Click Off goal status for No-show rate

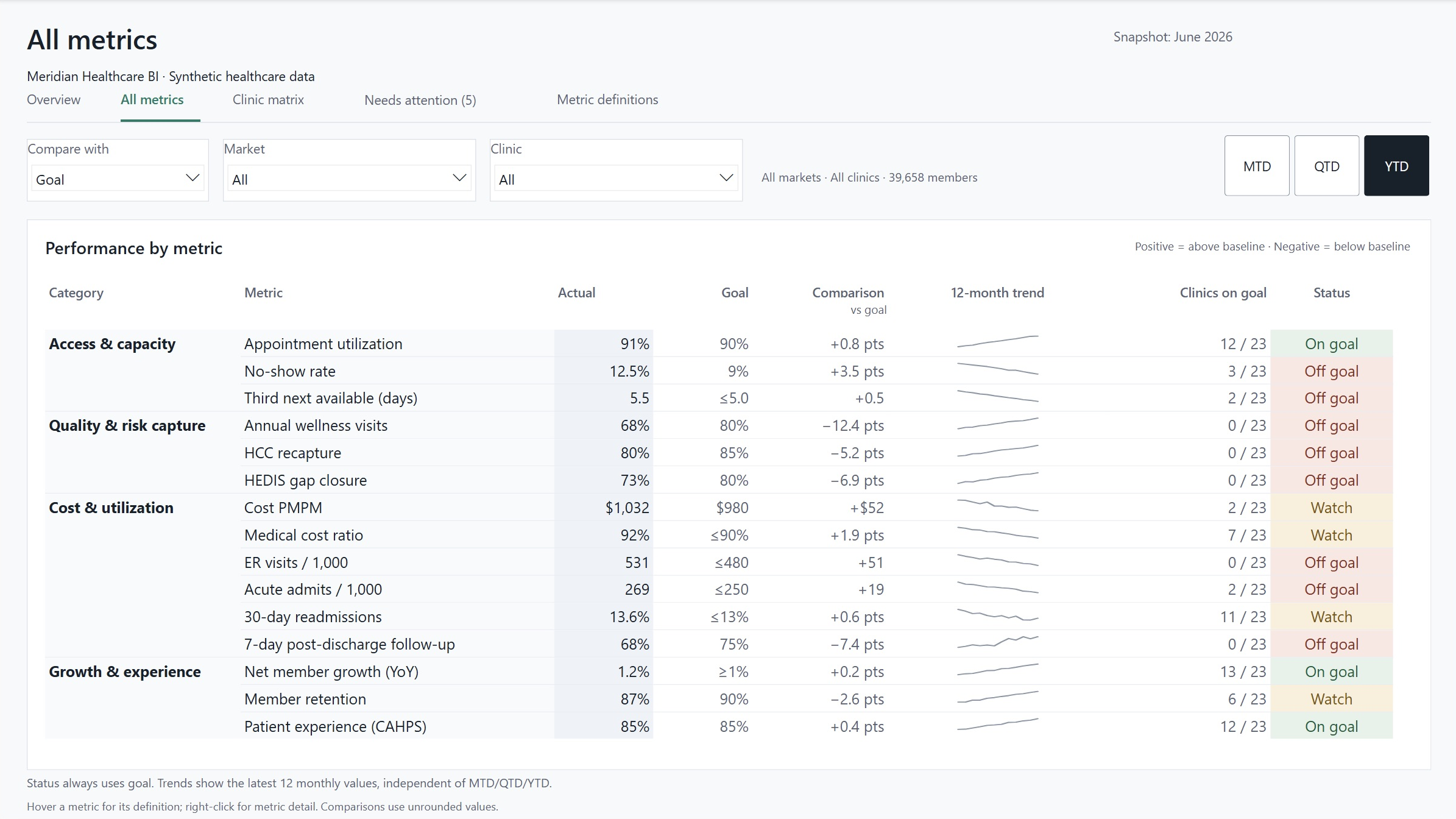(x=1332, y=371)
